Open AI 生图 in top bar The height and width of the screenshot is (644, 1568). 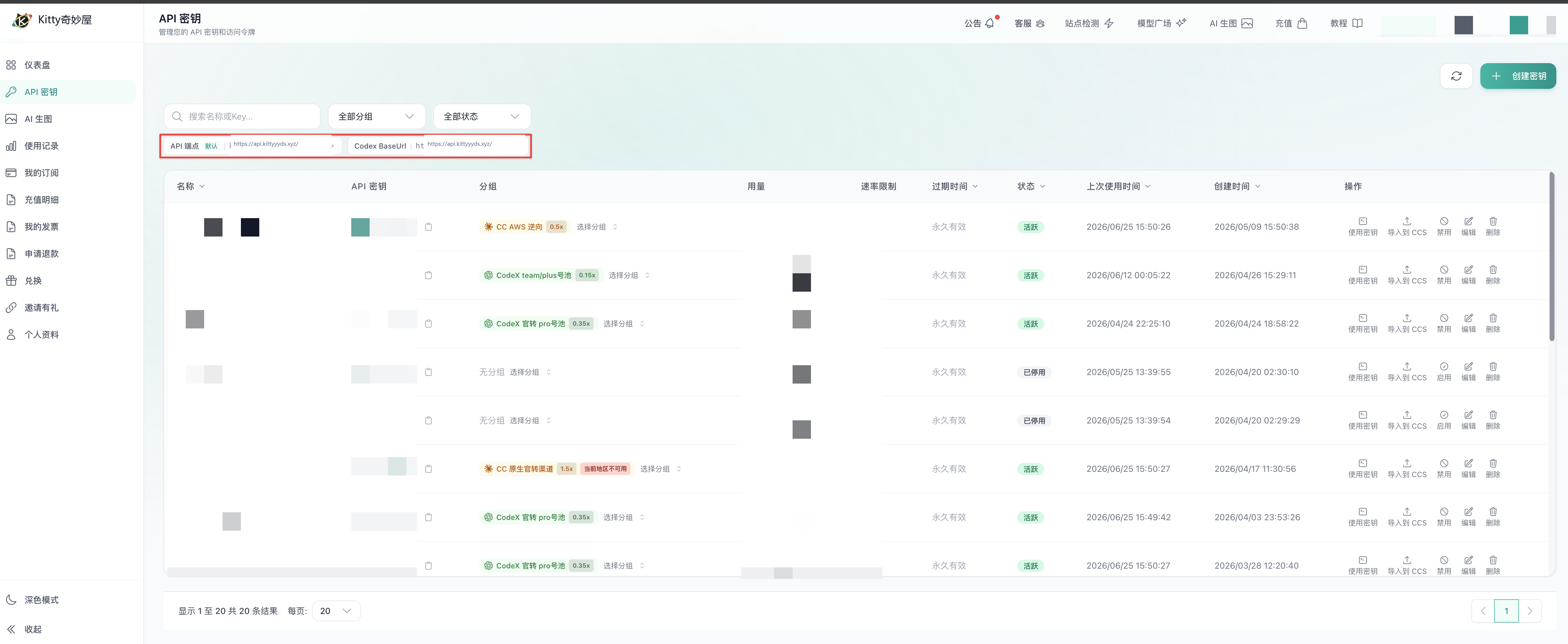click(x=1231, y=23)
